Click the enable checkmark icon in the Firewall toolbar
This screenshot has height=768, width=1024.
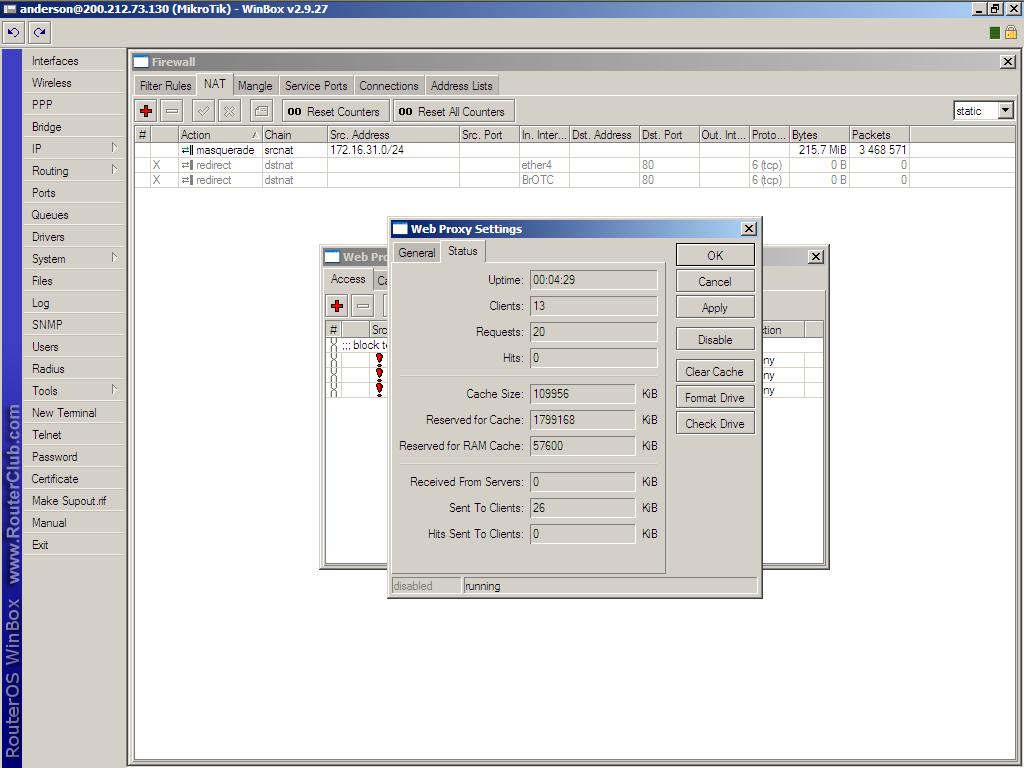coord(203,111)
